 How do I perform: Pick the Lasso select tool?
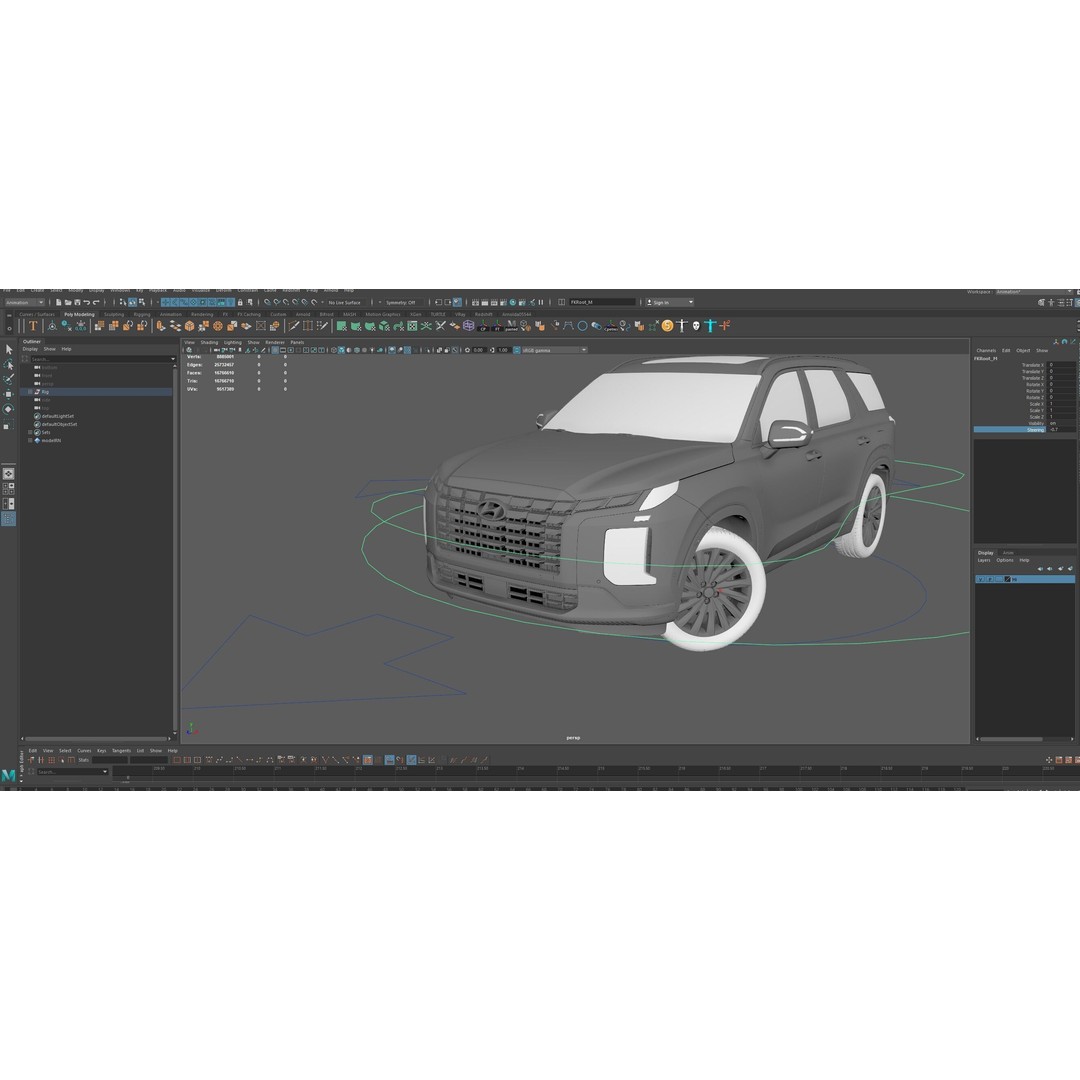pos(8,364)
